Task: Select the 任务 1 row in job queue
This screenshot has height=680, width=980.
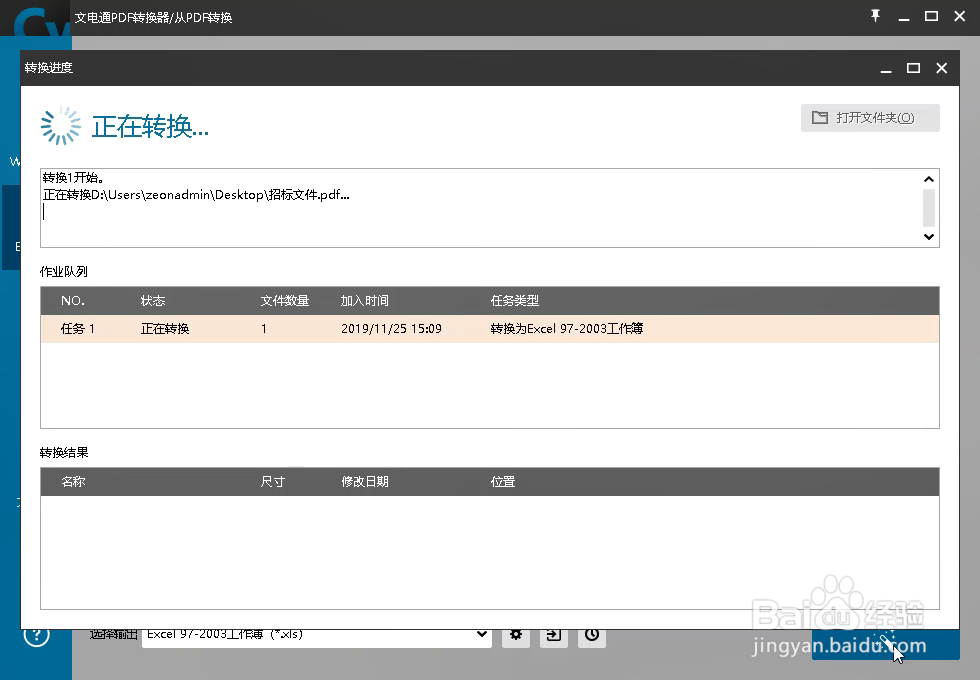Action: coord(490,329)
